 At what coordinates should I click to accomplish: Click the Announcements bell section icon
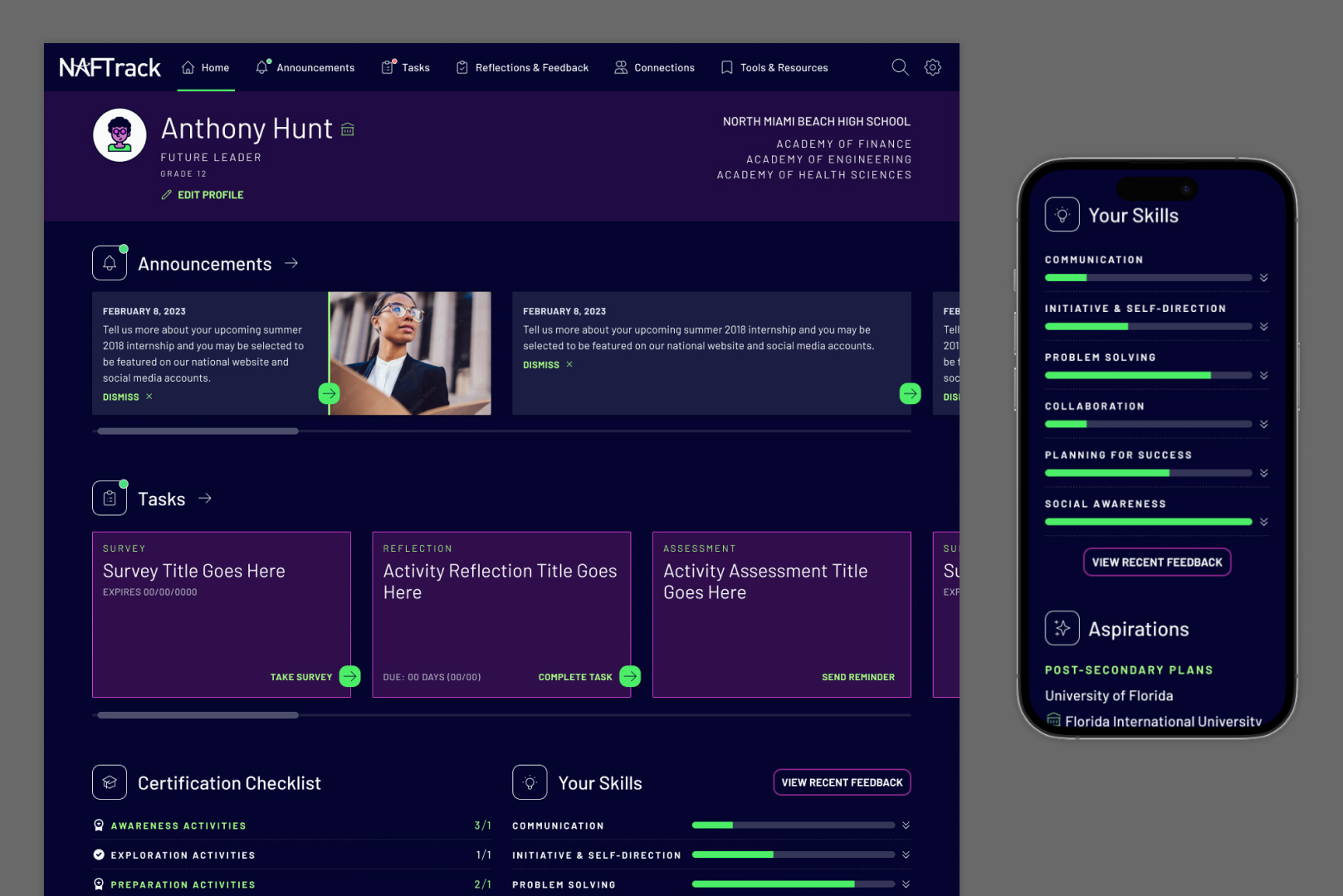click(x=110, y=264)
